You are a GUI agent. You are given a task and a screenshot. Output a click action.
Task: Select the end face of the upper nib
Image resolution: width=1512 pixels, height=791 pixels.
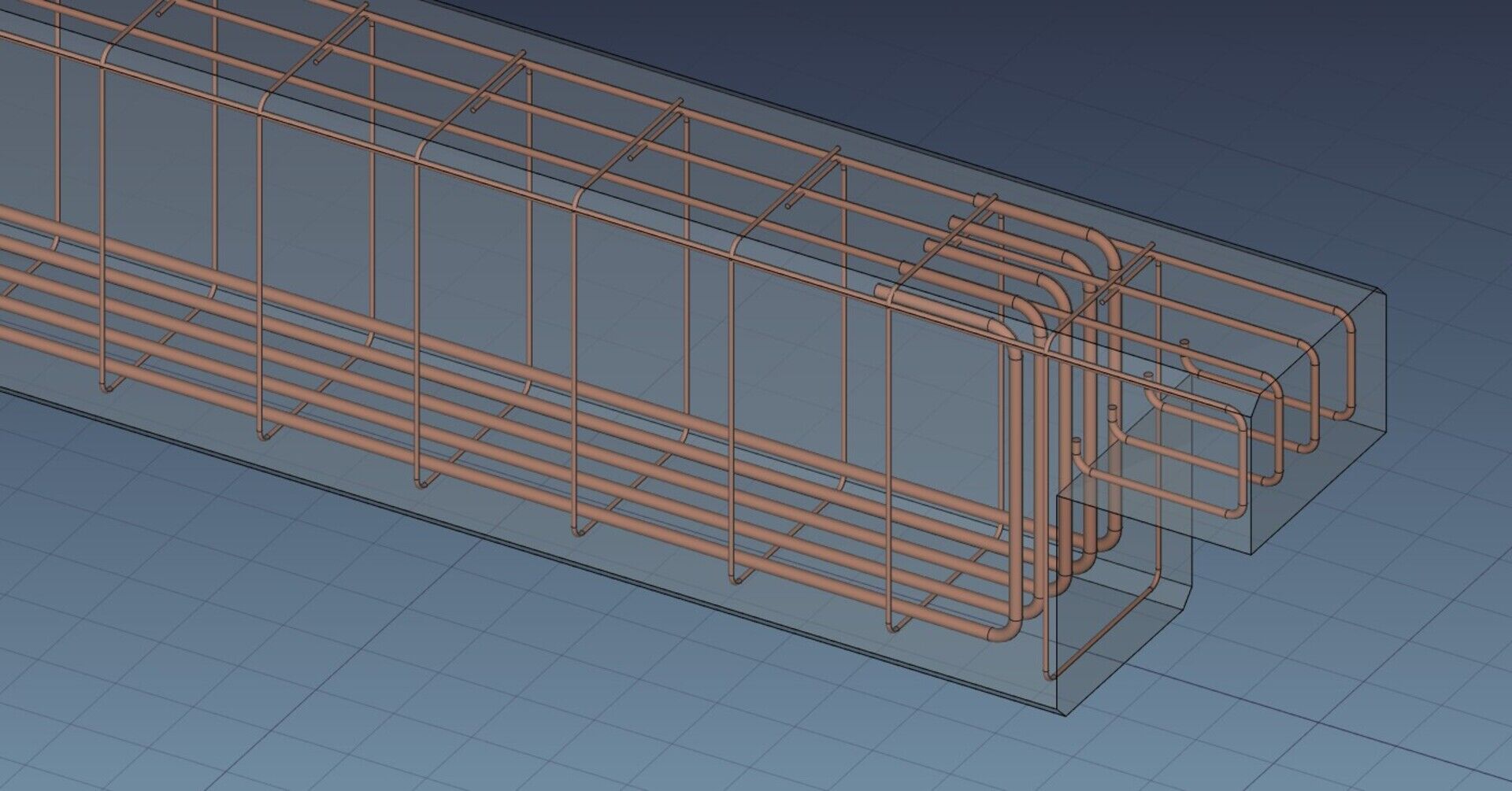click(x=1317, y=420)
